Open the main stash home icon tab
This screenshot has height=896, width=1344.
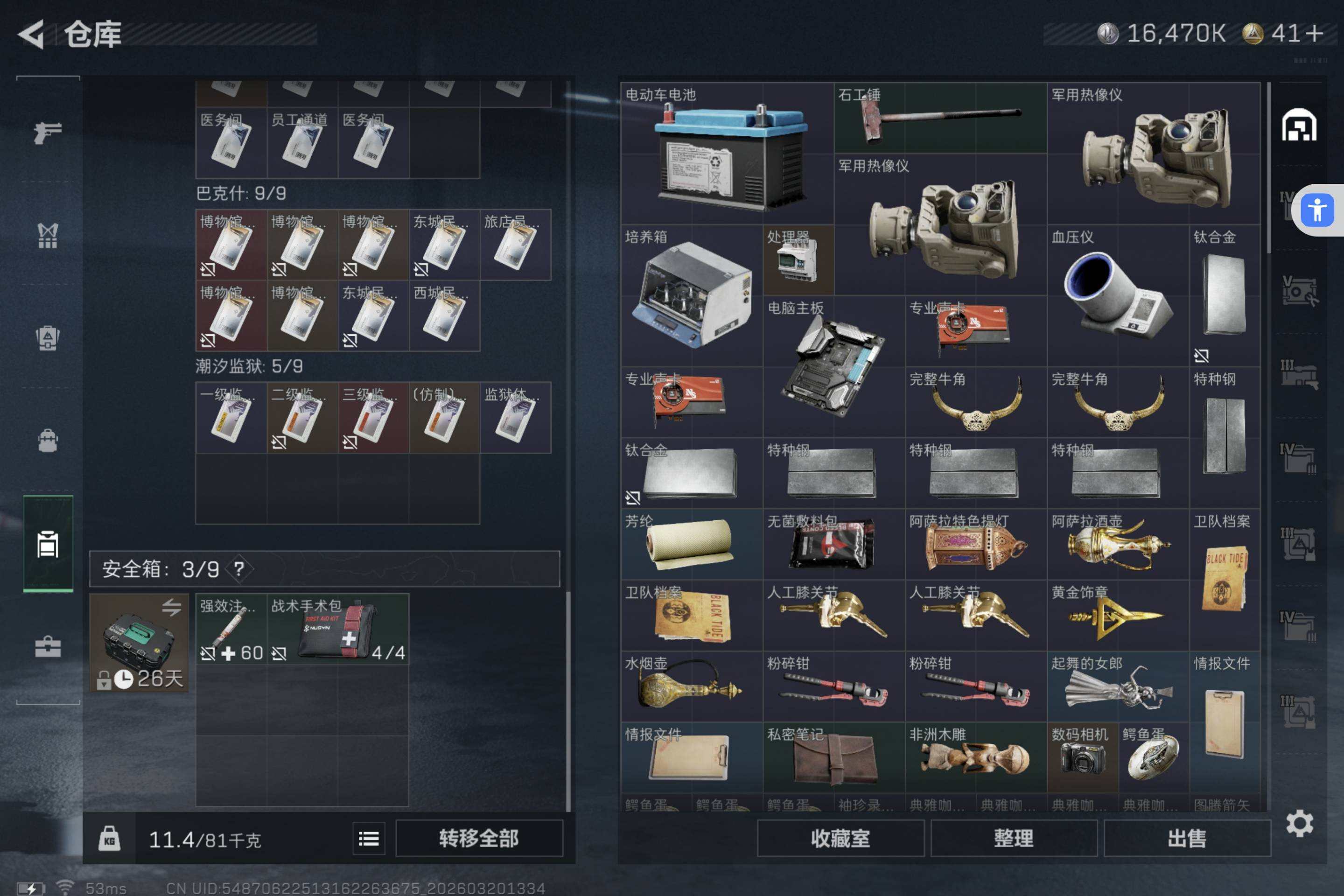[x=1299, y=125]
